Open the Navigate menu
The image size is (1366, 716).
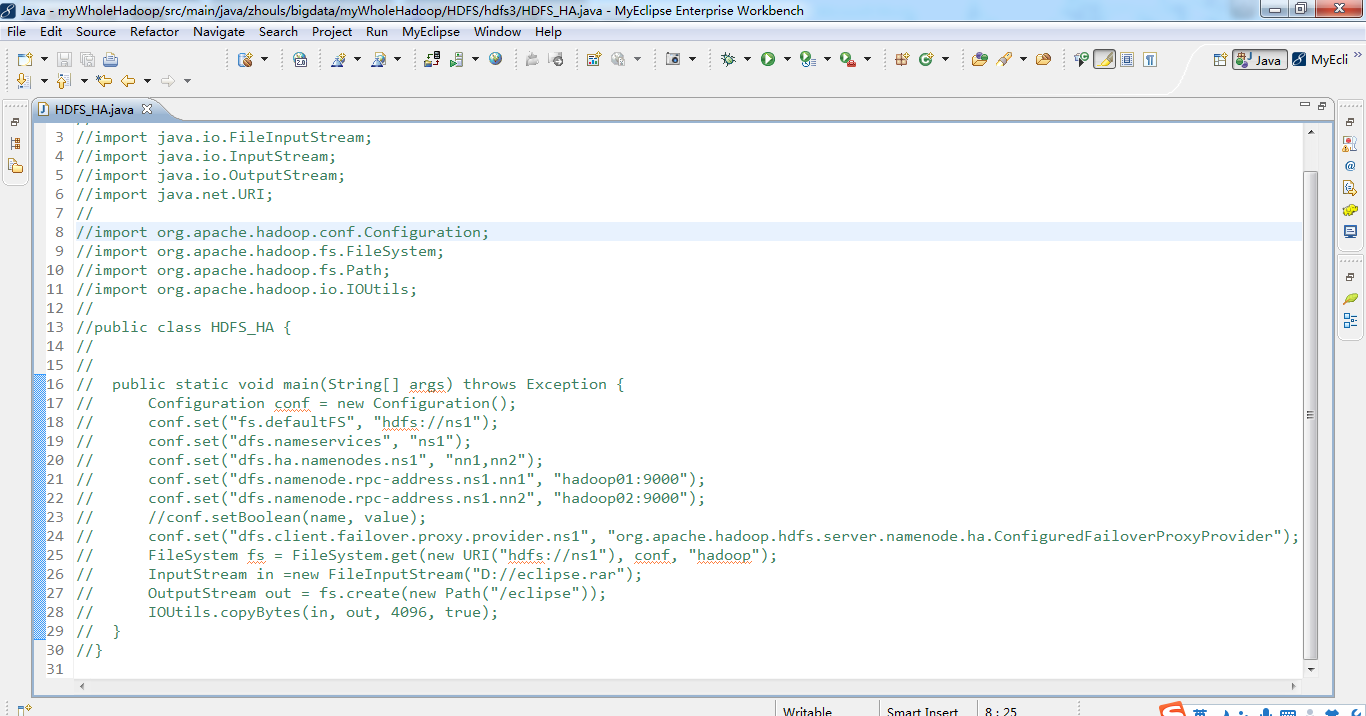pos(219,31)
